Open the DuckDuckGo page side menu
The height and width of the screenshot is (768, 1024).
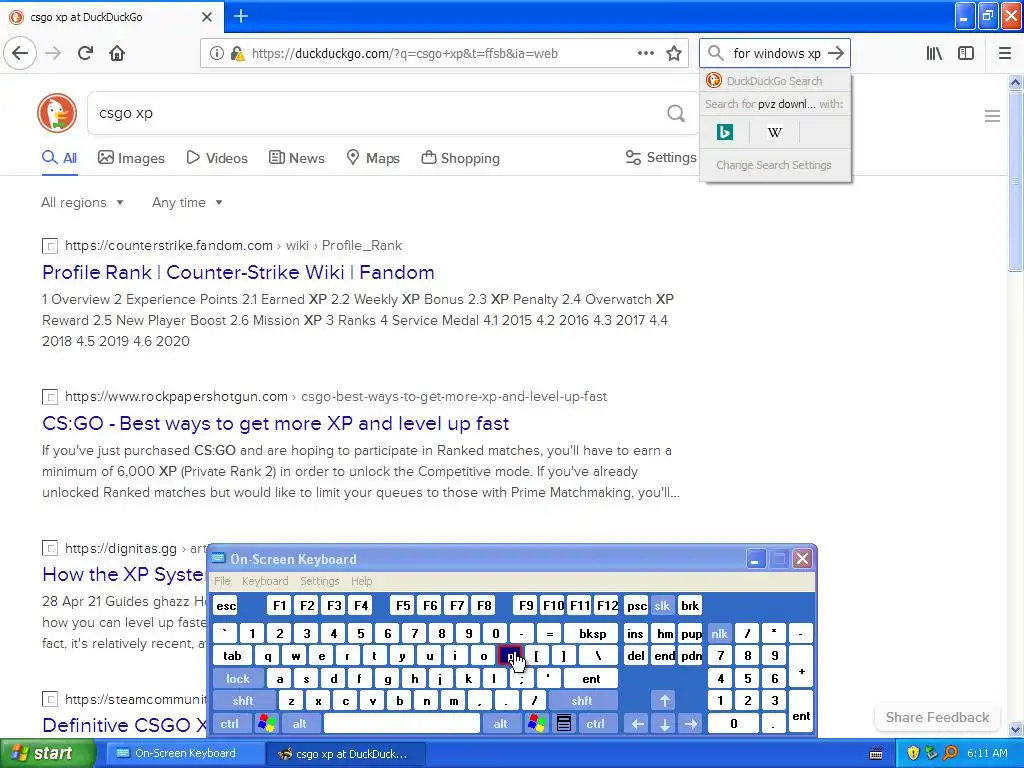pyautogui.click(x=992, y=116)
